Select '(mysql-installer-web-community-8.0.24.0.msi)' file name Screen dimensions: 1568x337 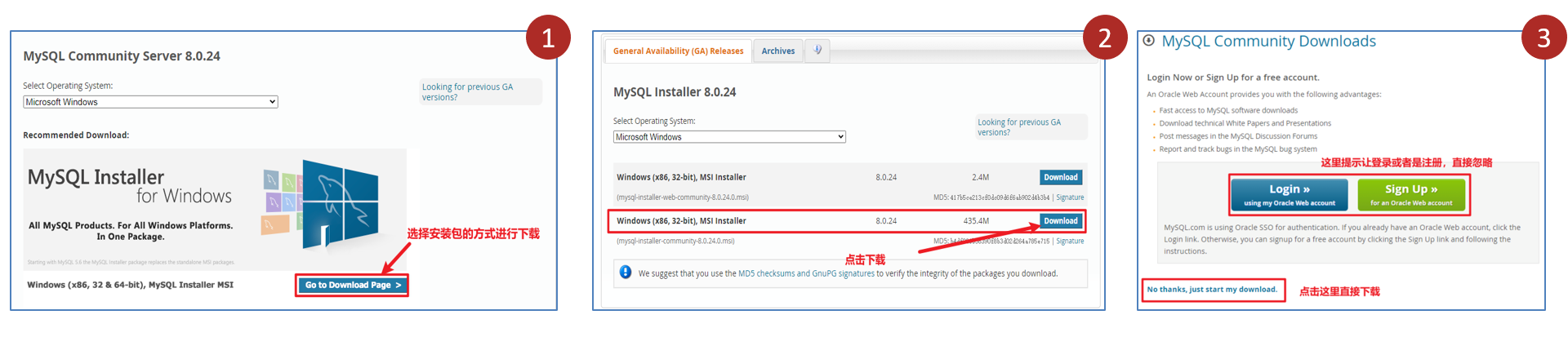[x=682, y=197]
